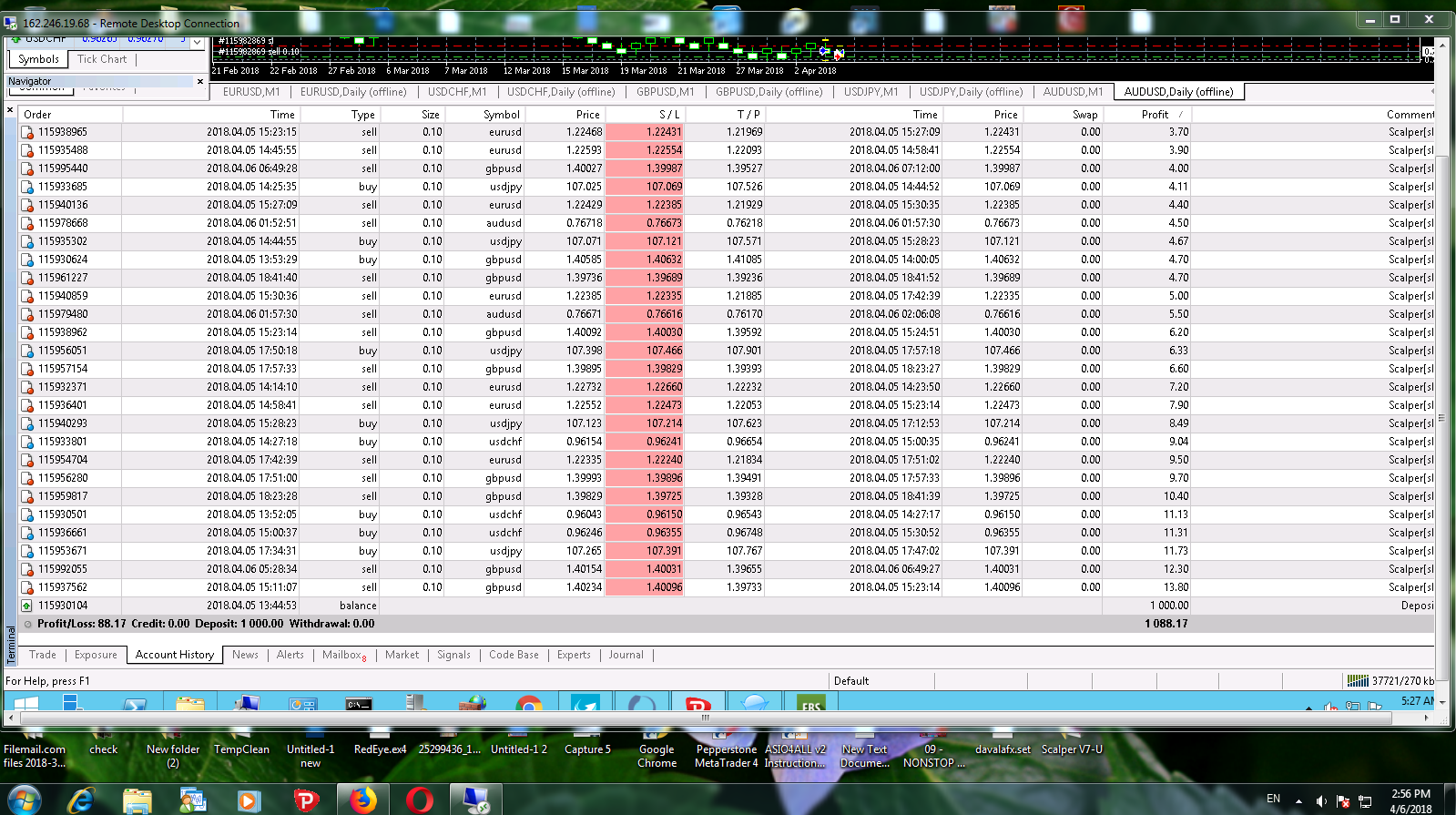Screen dimensions: 1456x815
Task: Select the USDCHF,M1 chart tab
Action: [x=457, y=92]
